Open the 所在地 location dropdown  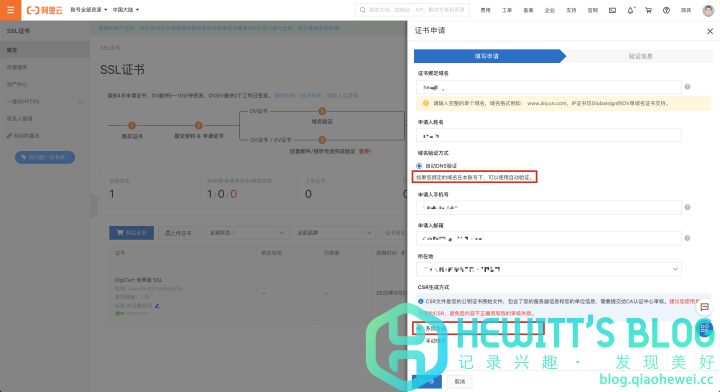coord(549,269)
